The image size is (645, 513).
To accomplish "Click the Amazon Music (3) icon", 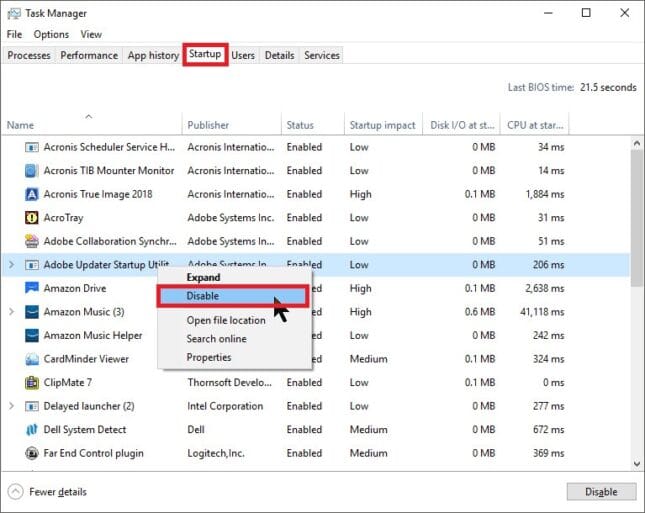I will click(x=32, y=312).
